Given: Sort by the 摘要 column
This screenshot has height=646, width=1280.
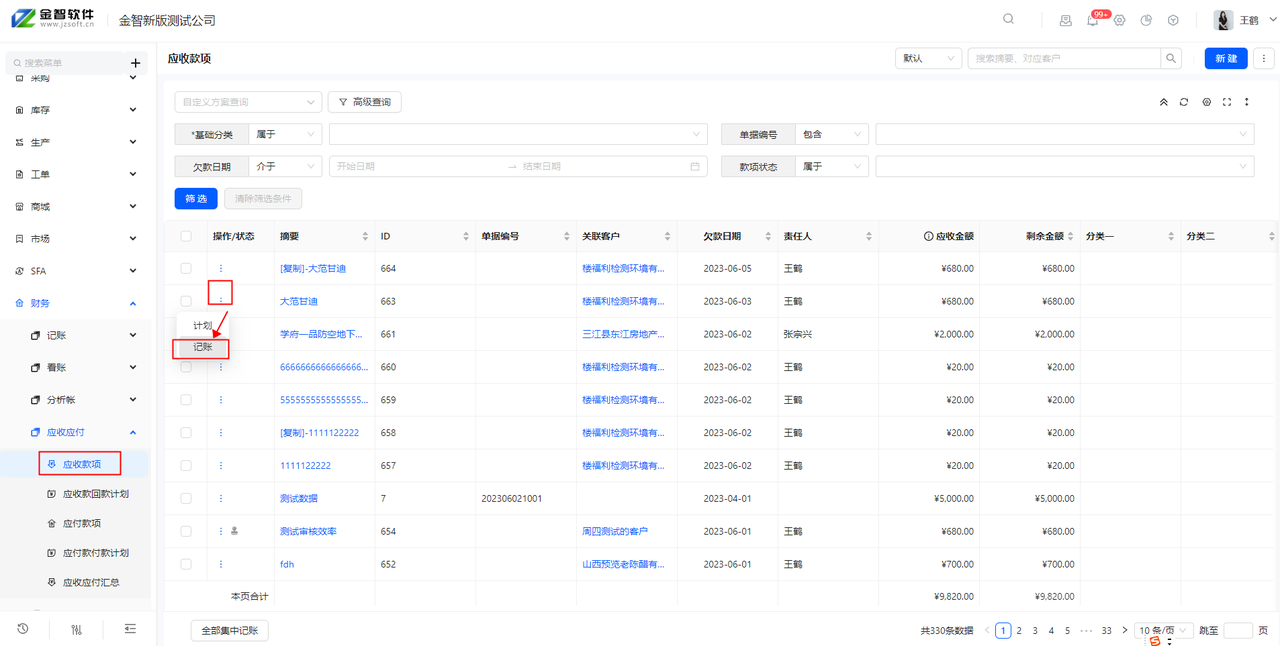Looking at the screenshot, I should point(365,236).
